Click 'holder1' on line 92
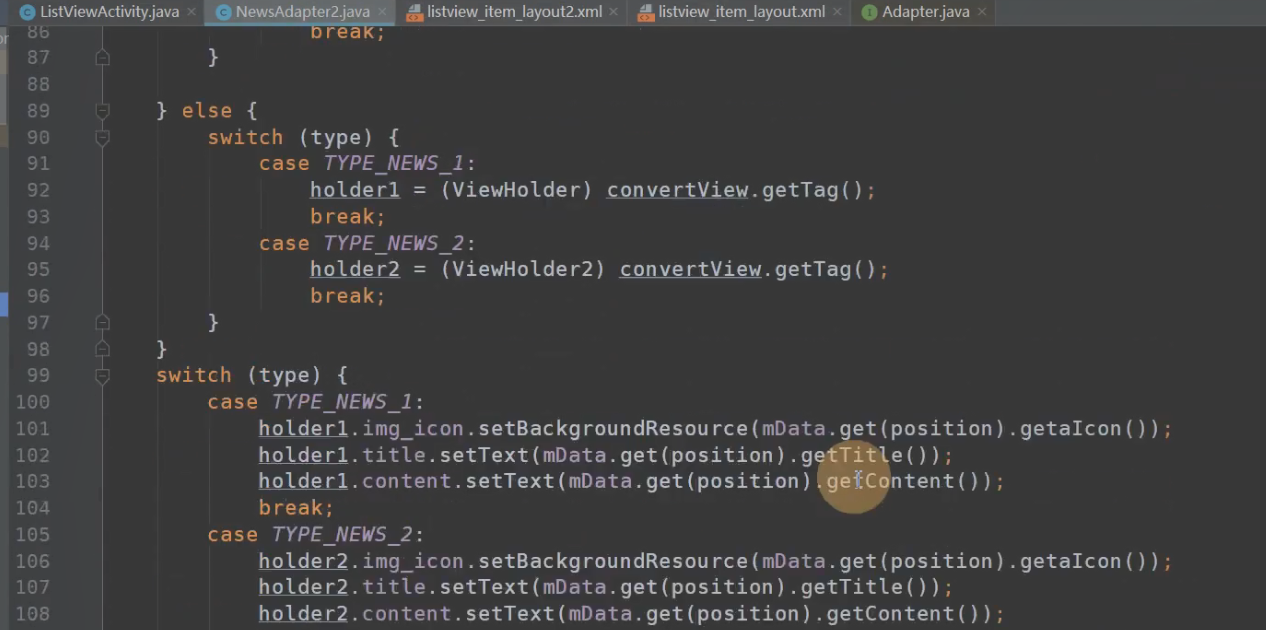Image resolution: width=1266 pixels, height=630 pixels. [355, 190]
